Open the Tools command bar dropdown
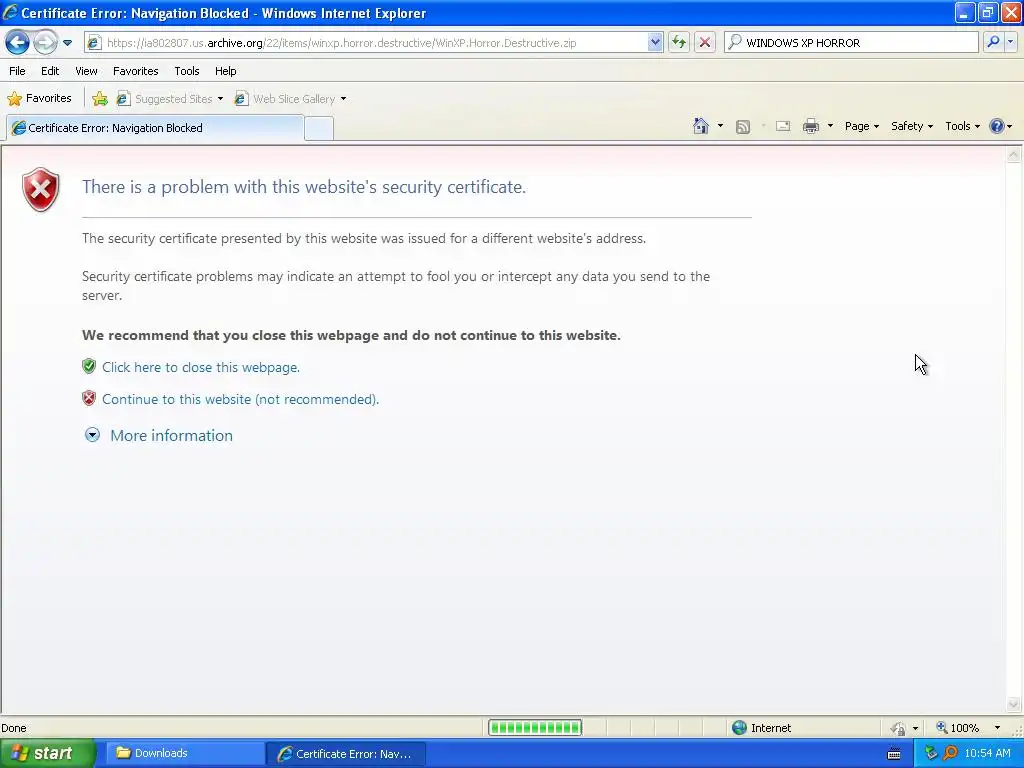This screenshot has height=768, width=1024. pos(963,127)
